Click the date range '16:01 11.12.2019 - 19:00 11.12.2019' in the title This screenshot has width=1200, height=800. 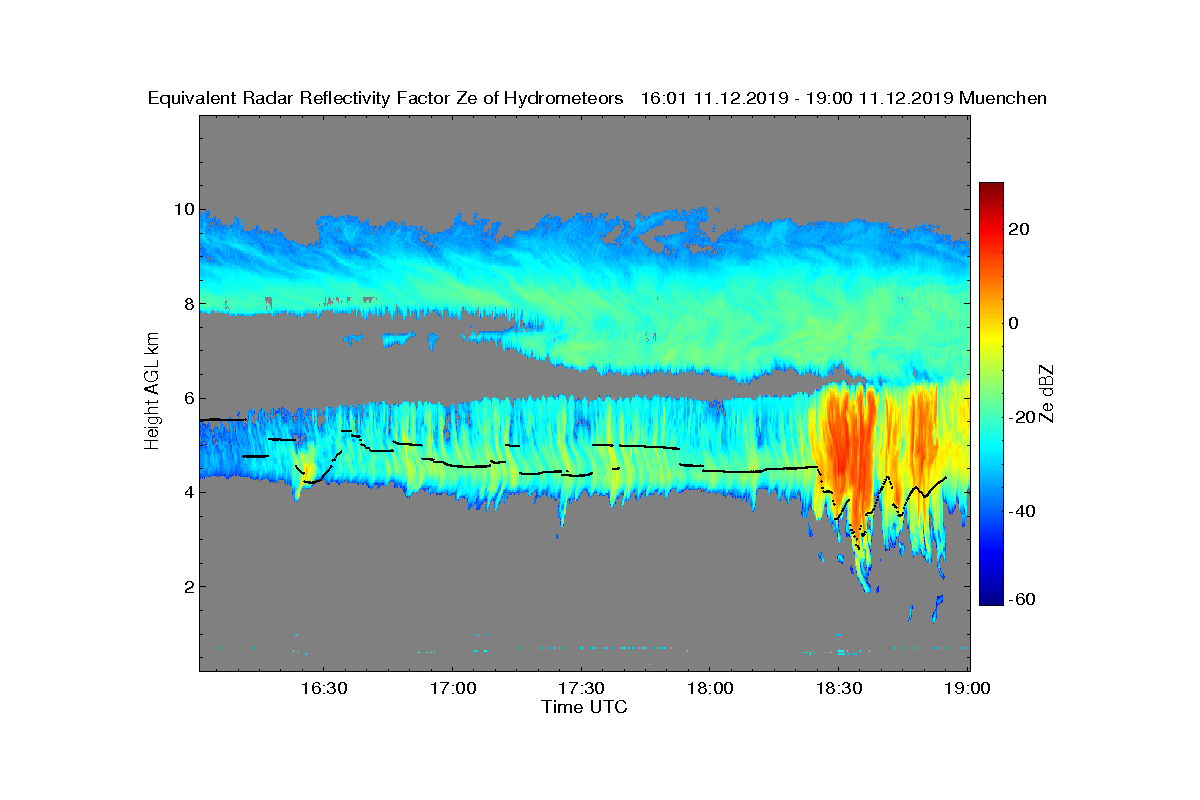pos(796,98)
